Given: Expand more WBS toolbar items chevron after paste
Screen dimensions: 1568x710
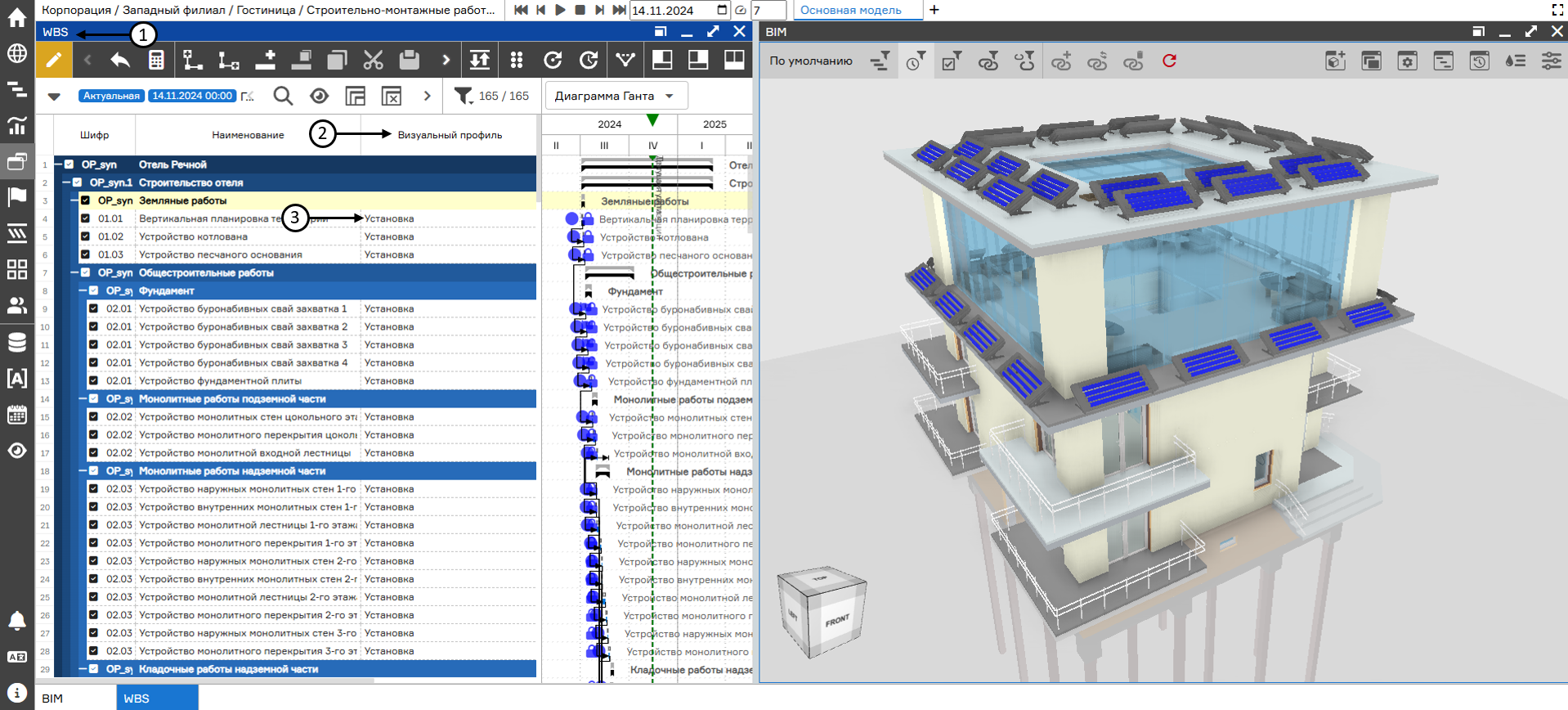Looking at the screenshot, I should (x=446, y=60).
